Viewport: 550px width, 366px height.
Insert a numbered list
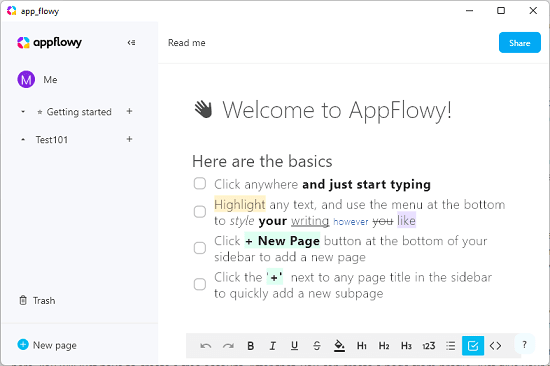click(x=429, y=346)
